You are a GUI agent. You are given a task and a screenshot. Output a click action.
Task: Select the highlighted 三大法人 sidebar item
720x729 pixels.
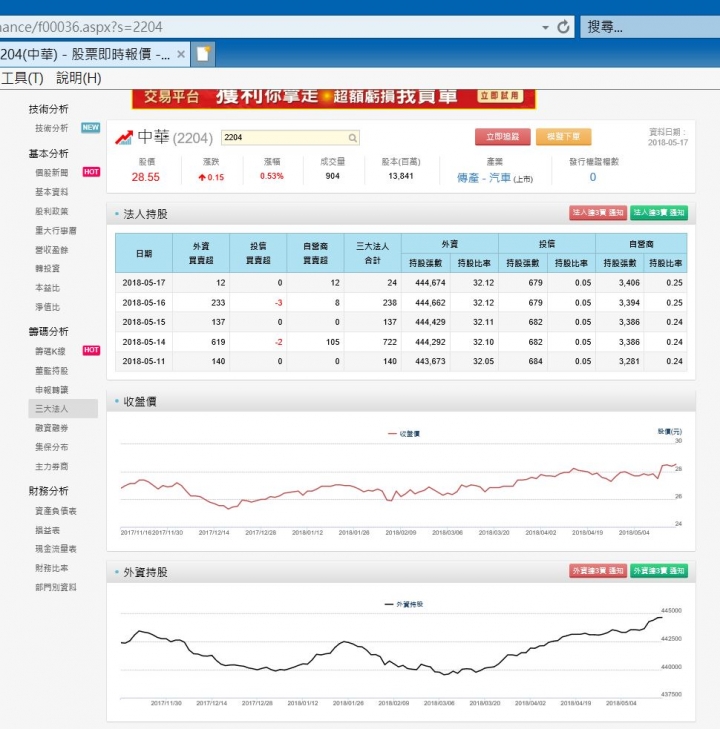coord(63,409)
